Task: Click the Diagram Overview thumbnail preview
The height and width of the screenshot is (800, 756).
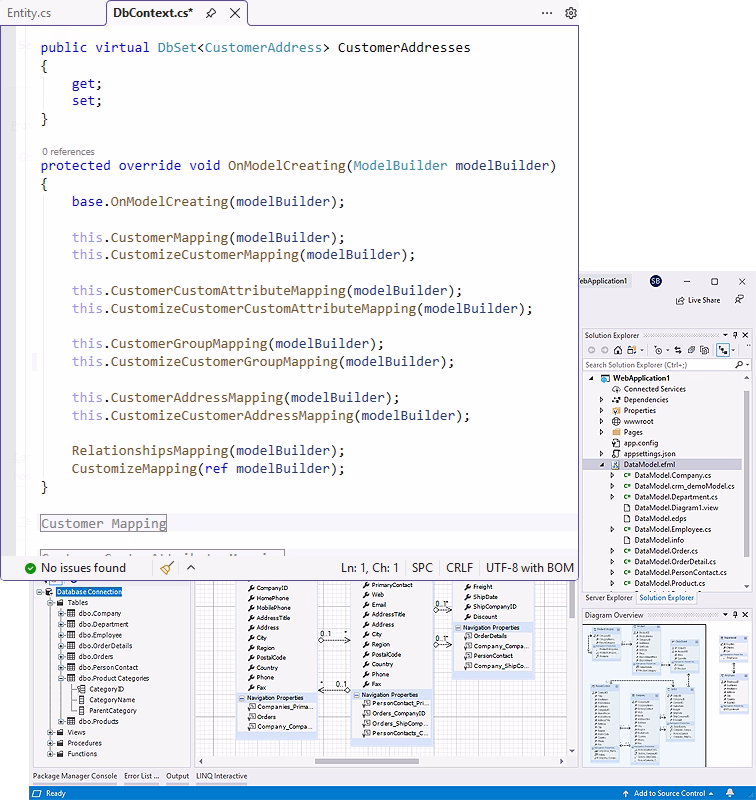Action: (x=667, y=695)
